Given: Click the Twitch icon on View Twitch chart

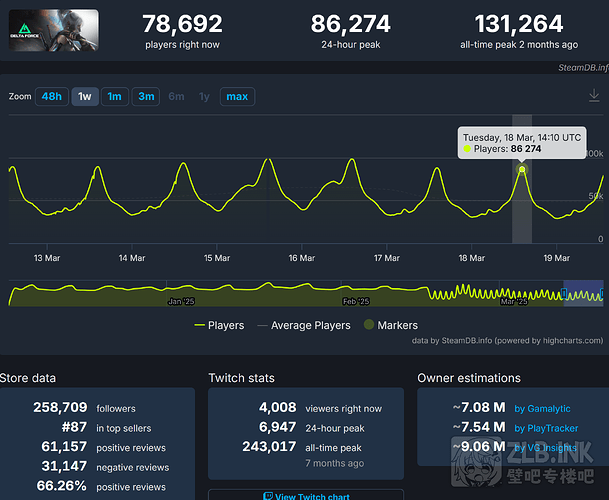Looking at the screenshot, I should click(268, 496).
